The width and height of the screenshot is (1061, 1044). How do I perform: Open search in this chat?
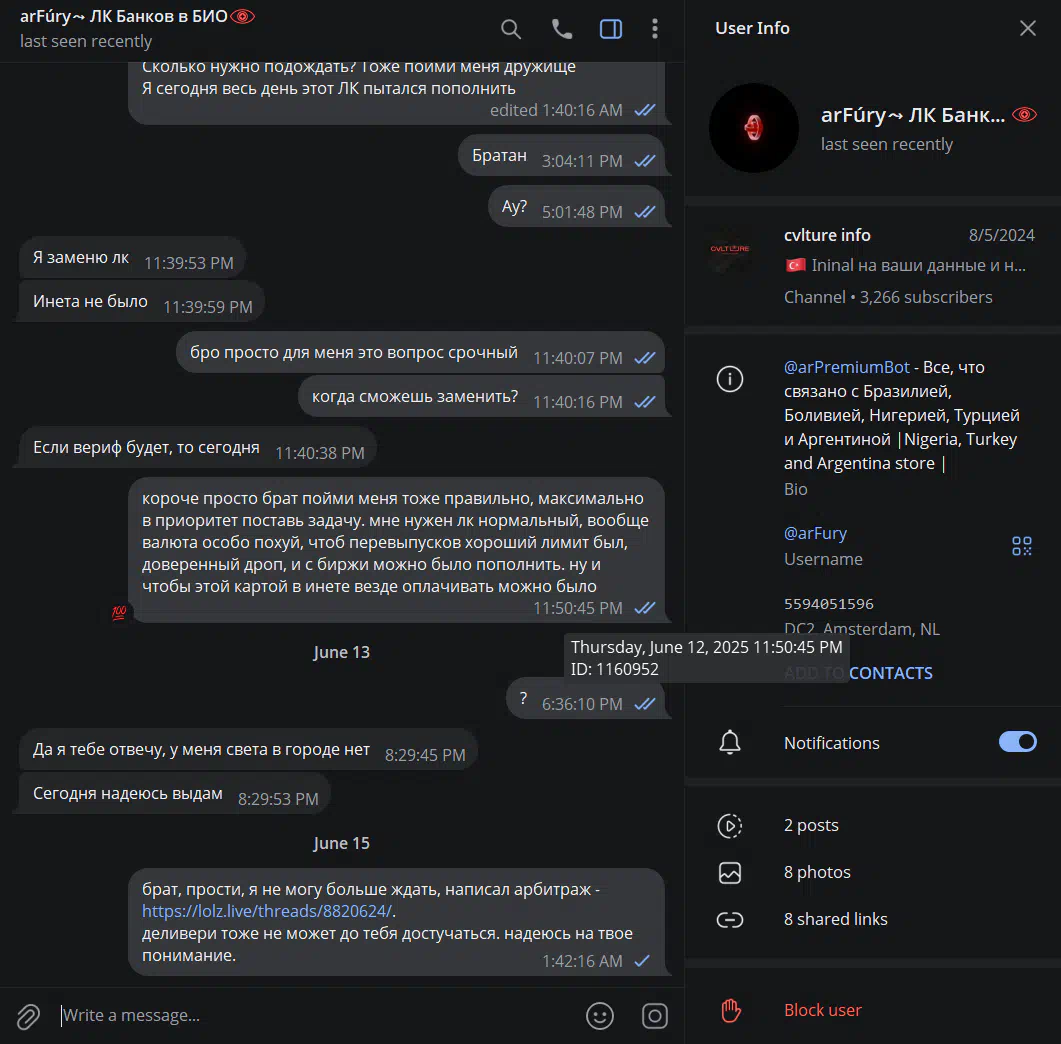(511, 29)
